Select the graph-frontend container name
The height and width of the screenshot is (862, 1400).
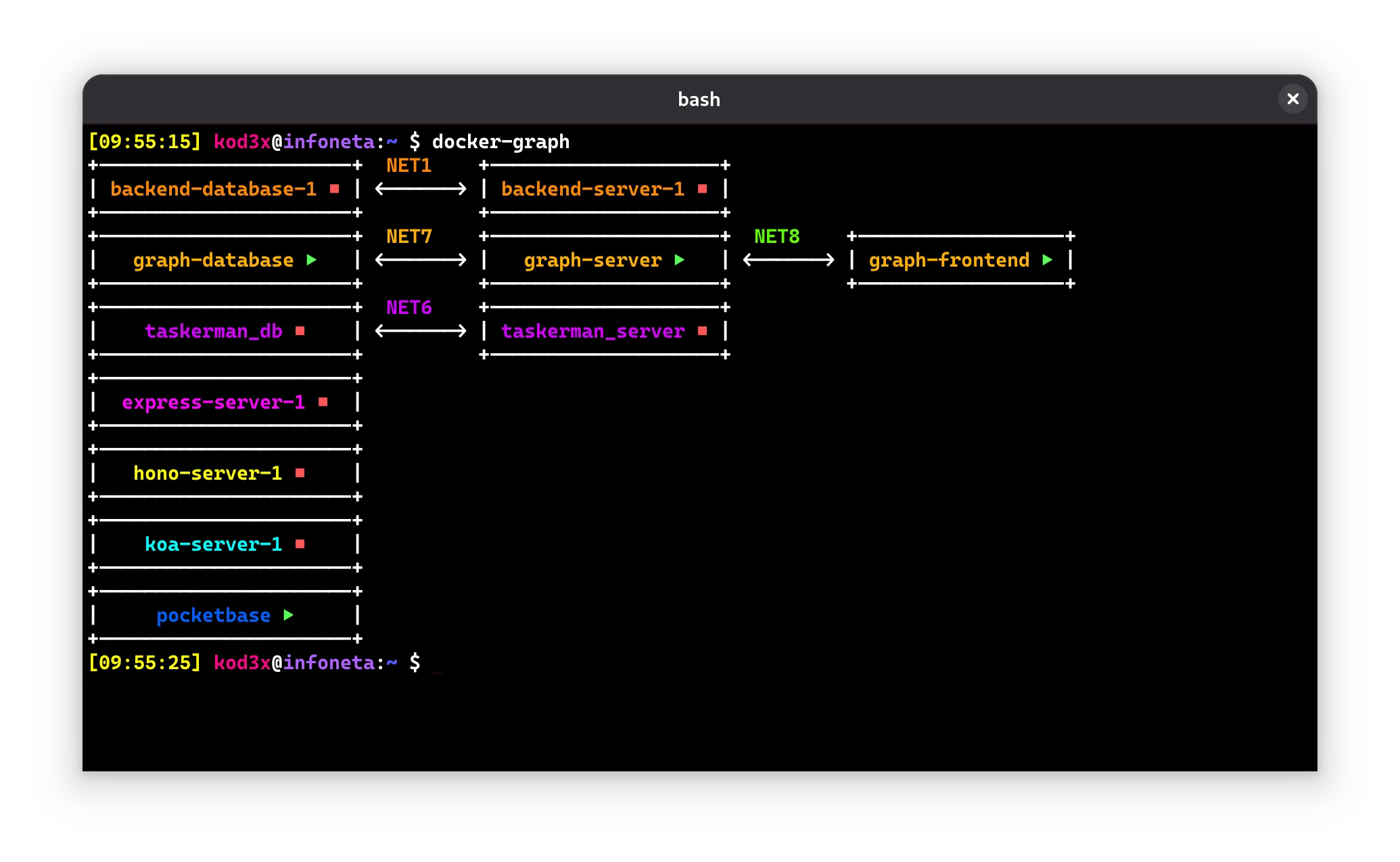pyautogui.click(x=949, y=260)
